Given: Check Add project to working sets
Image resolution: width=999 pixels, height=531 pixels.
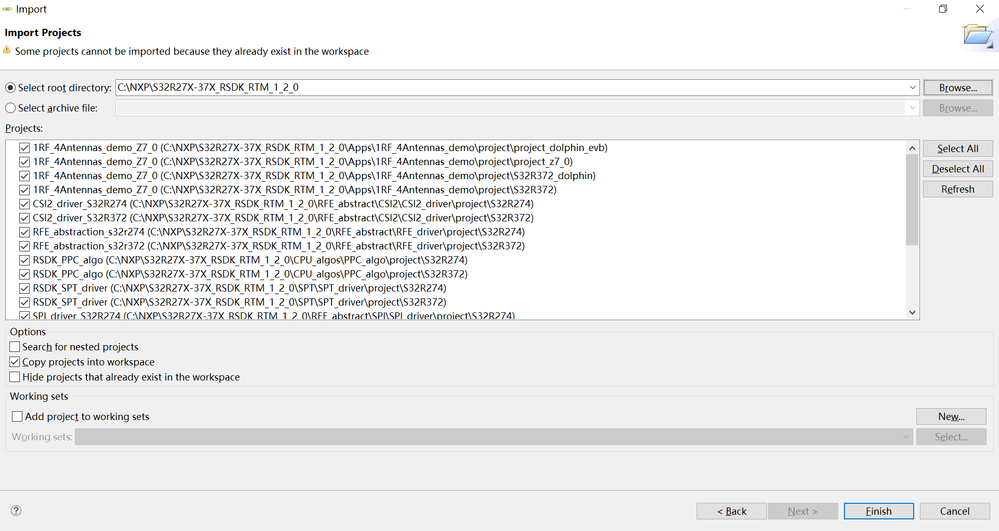Looking at the screenshot, I should (17, 416).
